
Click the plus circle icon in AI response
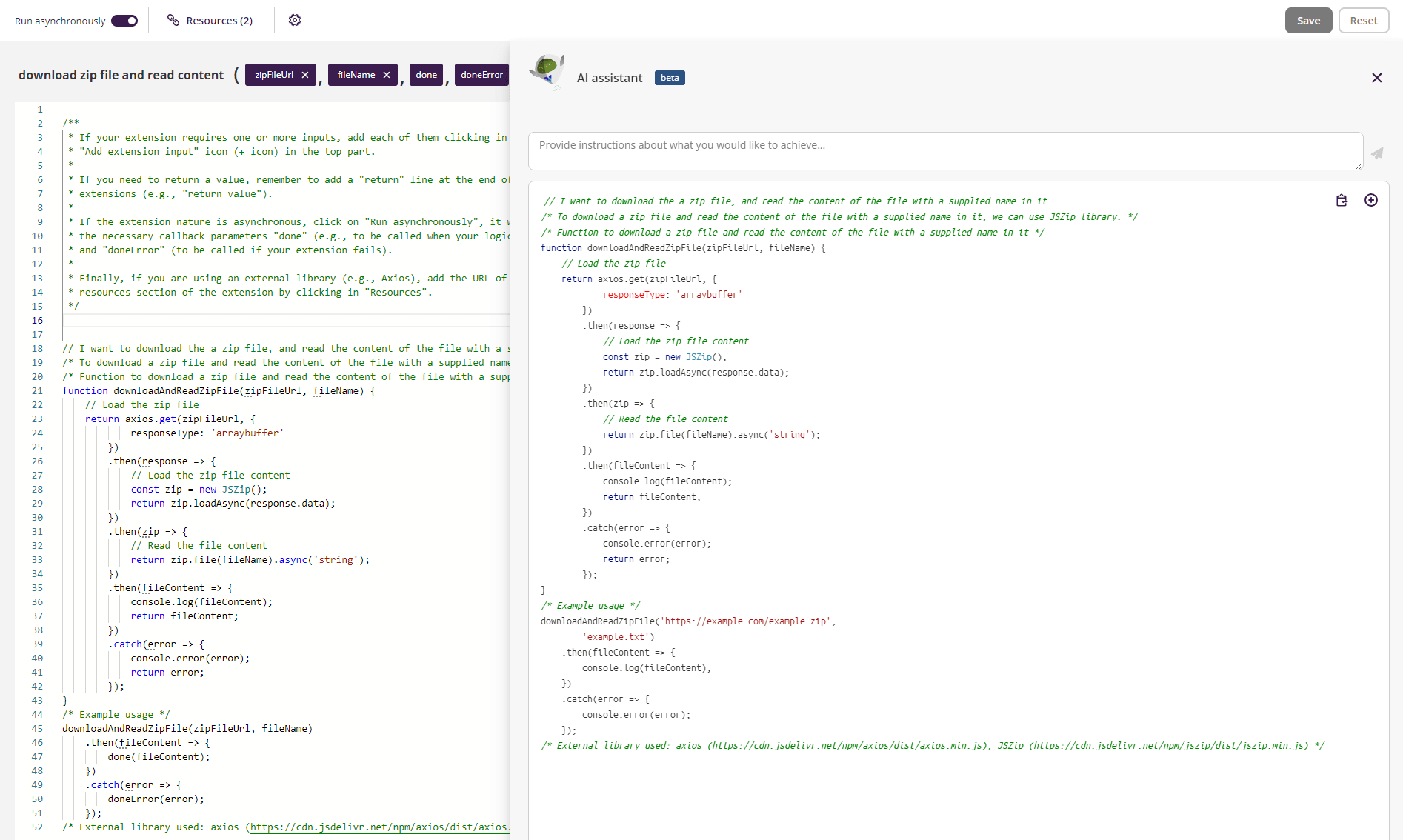(x=1371, y=200)
